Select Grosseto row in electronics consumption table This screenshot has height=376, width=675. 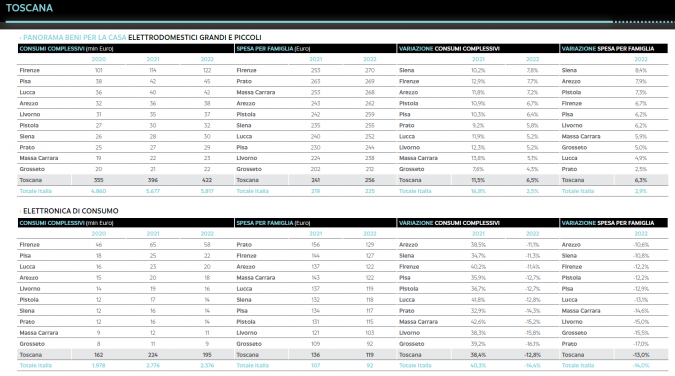[x=125, y=344]
